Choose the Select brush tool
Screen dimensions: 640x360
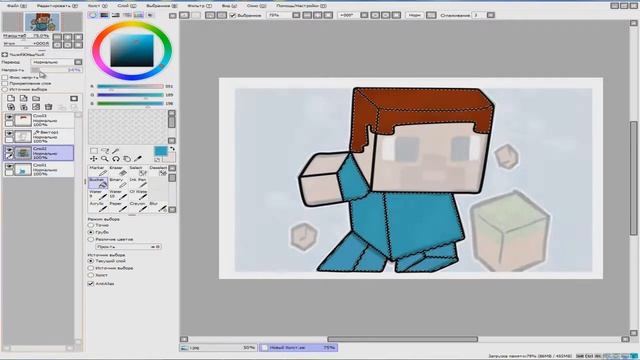pos(138,171)
